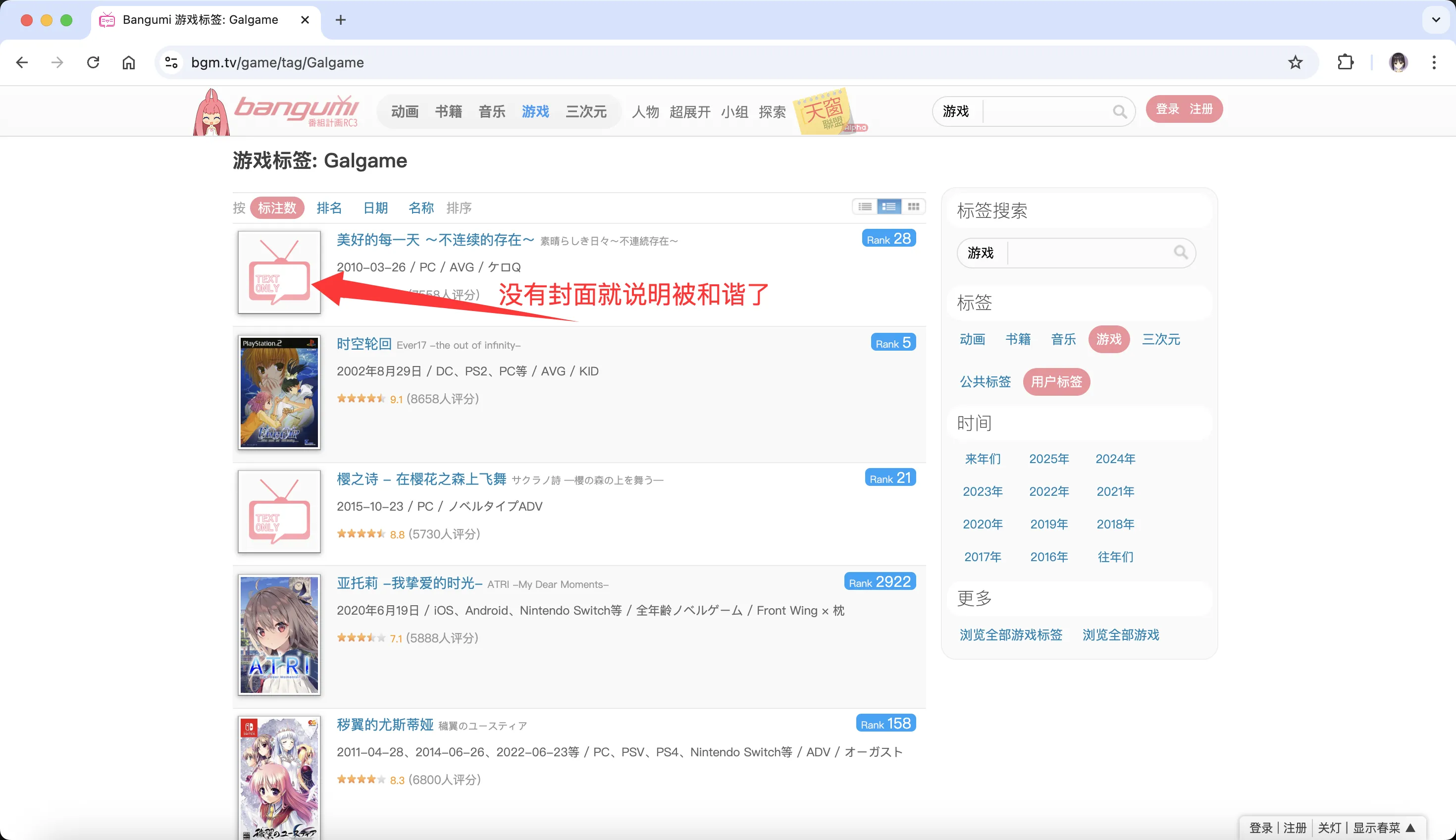Click the text-only cover of 樱之诗
This screenshot has width=1456, height=840.
279,512
